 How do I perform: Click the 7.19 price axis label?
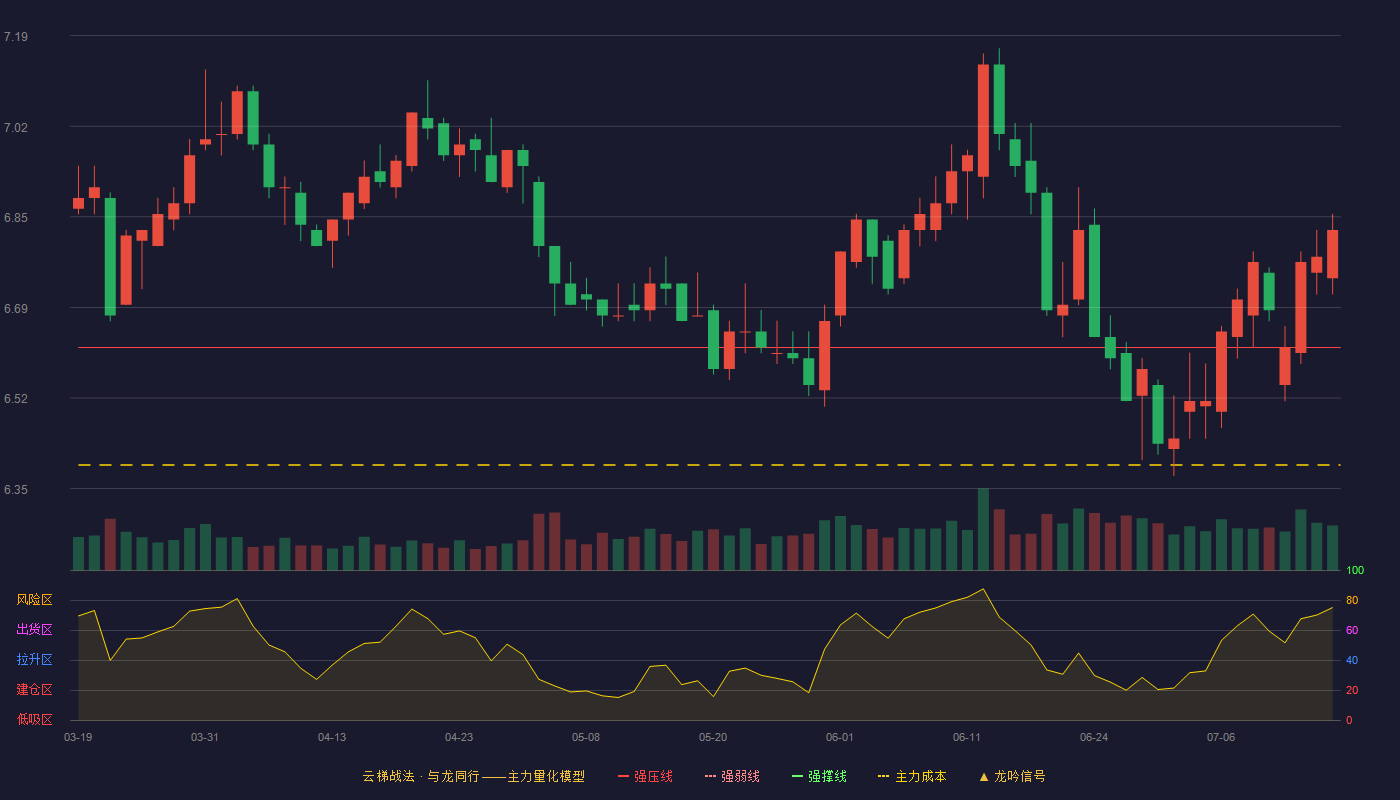16,37
